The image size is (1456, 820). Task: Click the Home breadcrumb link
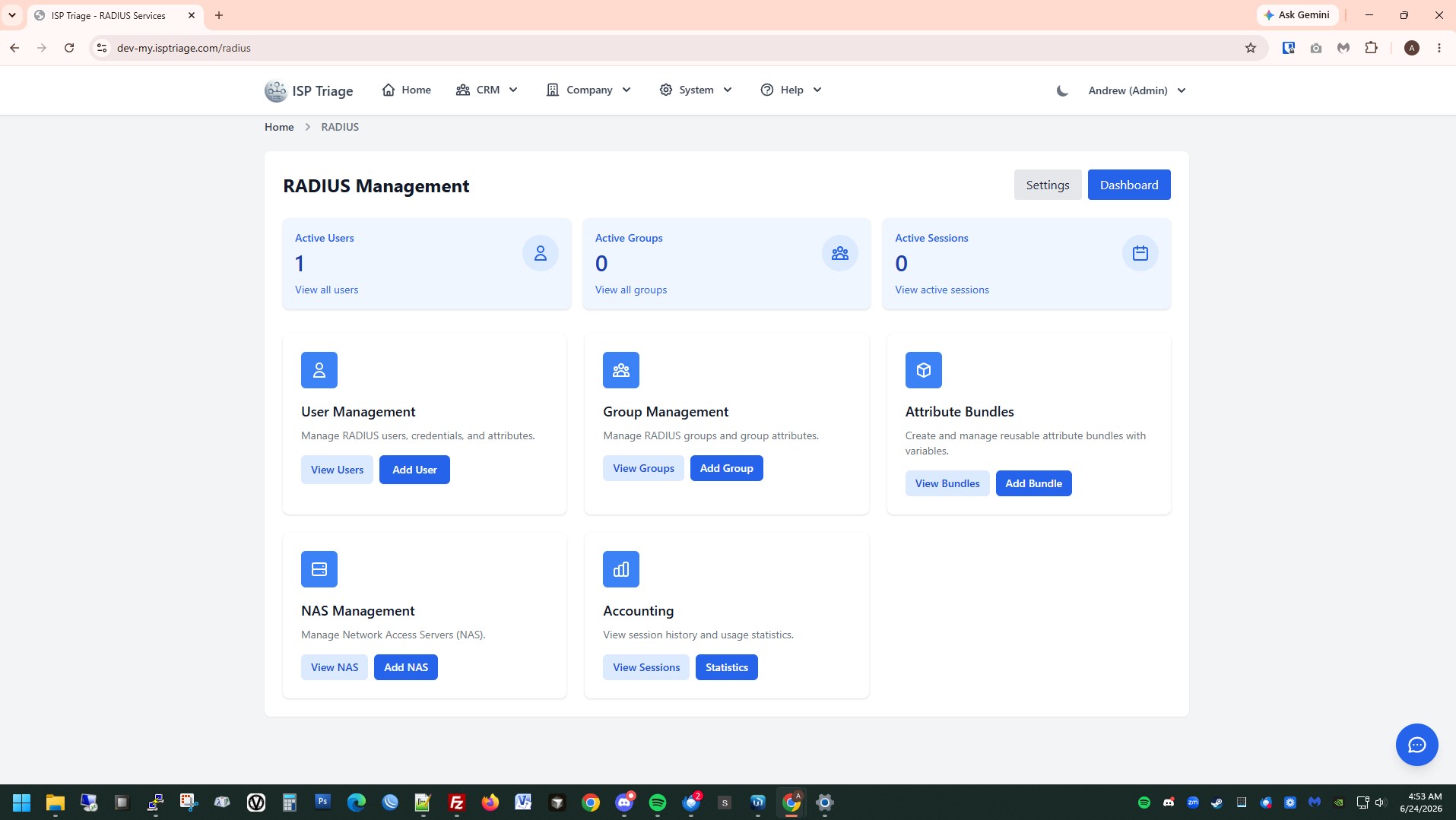coord(279,127)
